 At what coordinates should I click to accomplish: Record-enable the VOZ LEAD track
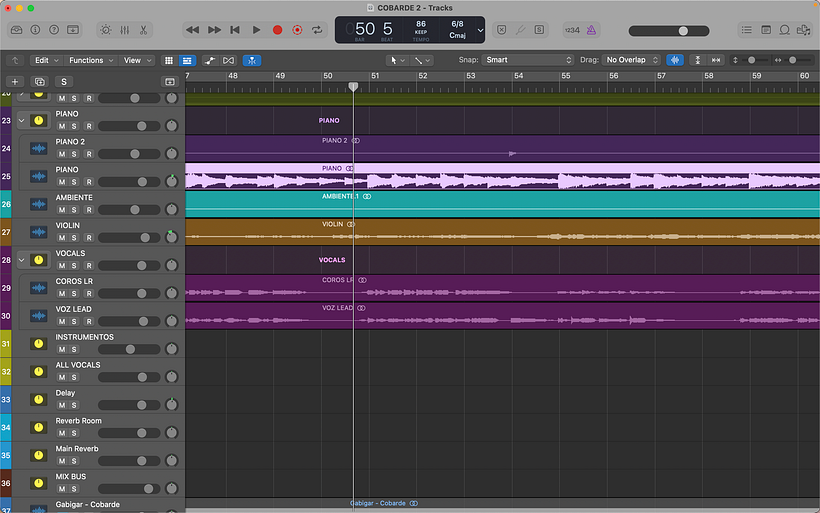(x=89, y=322)
